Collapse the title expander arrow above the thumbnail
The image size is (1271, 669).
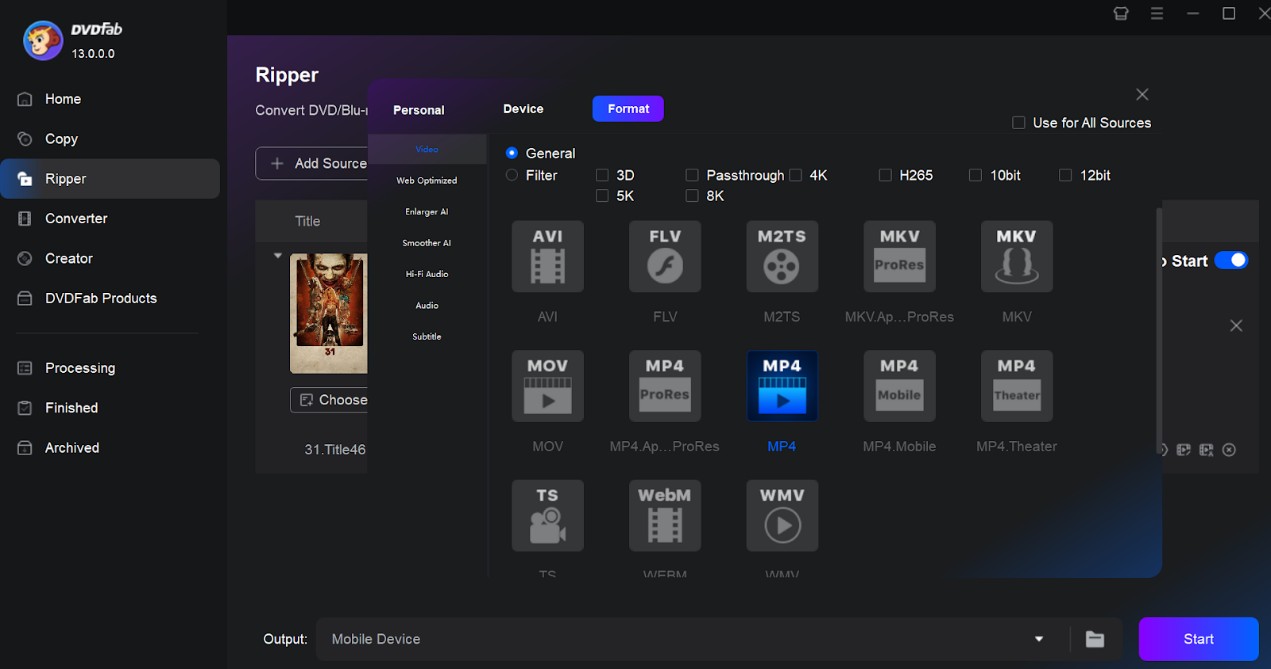(x=278, y=255)
